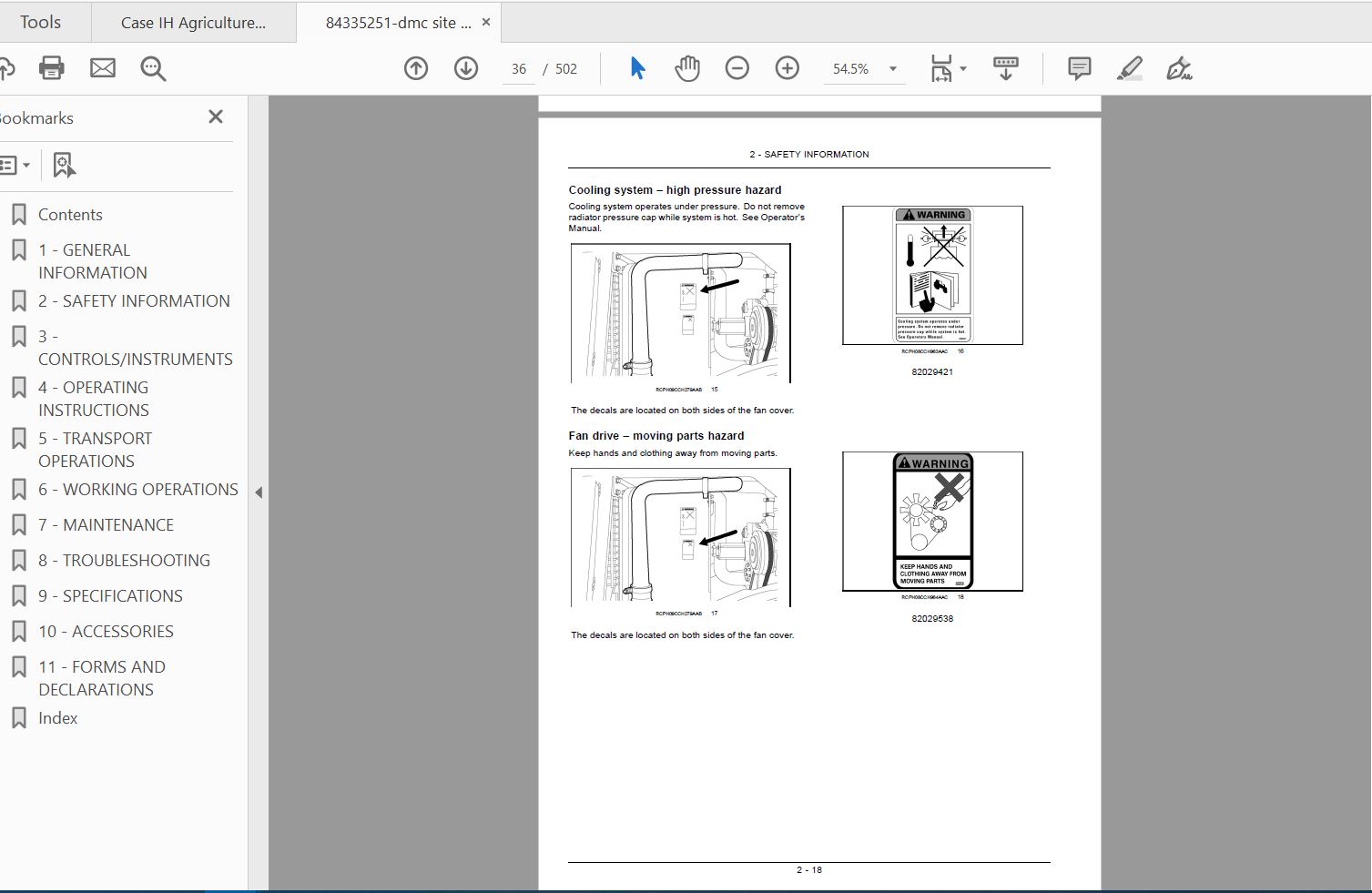Click bookmark icon beside Index
Screen dimensions: 1372x893
18,718
